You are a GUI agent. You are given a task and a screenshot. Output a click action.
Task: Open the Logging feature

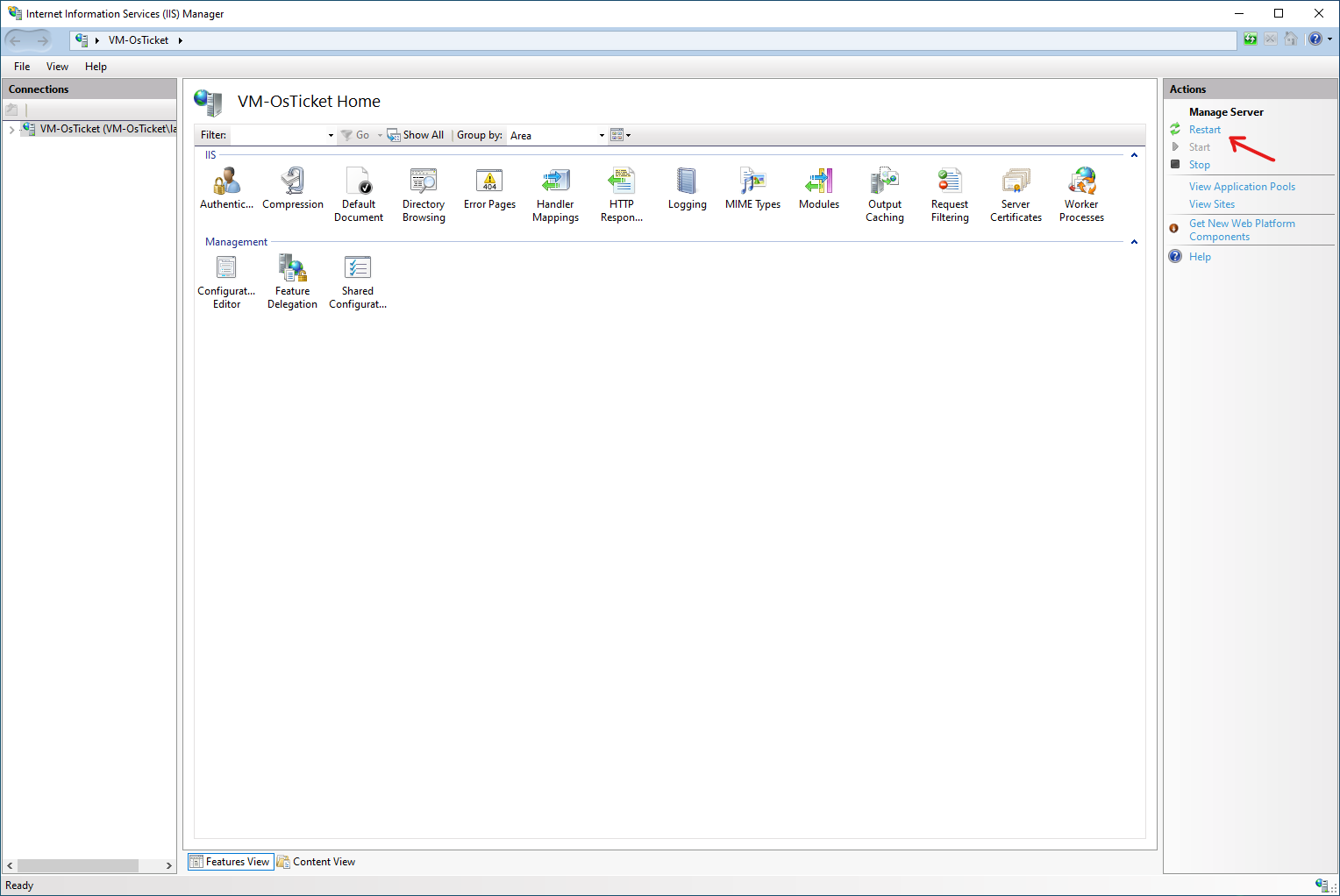[687, 188]
